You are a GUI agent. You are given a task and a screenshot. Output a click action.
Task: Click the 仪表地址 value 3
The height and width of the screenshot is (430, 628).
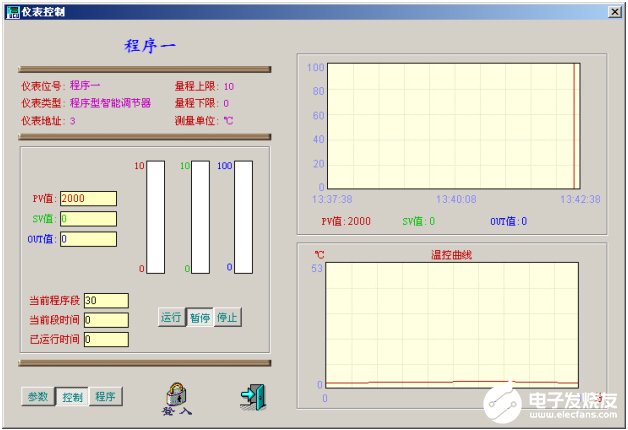tap(72, 121)
